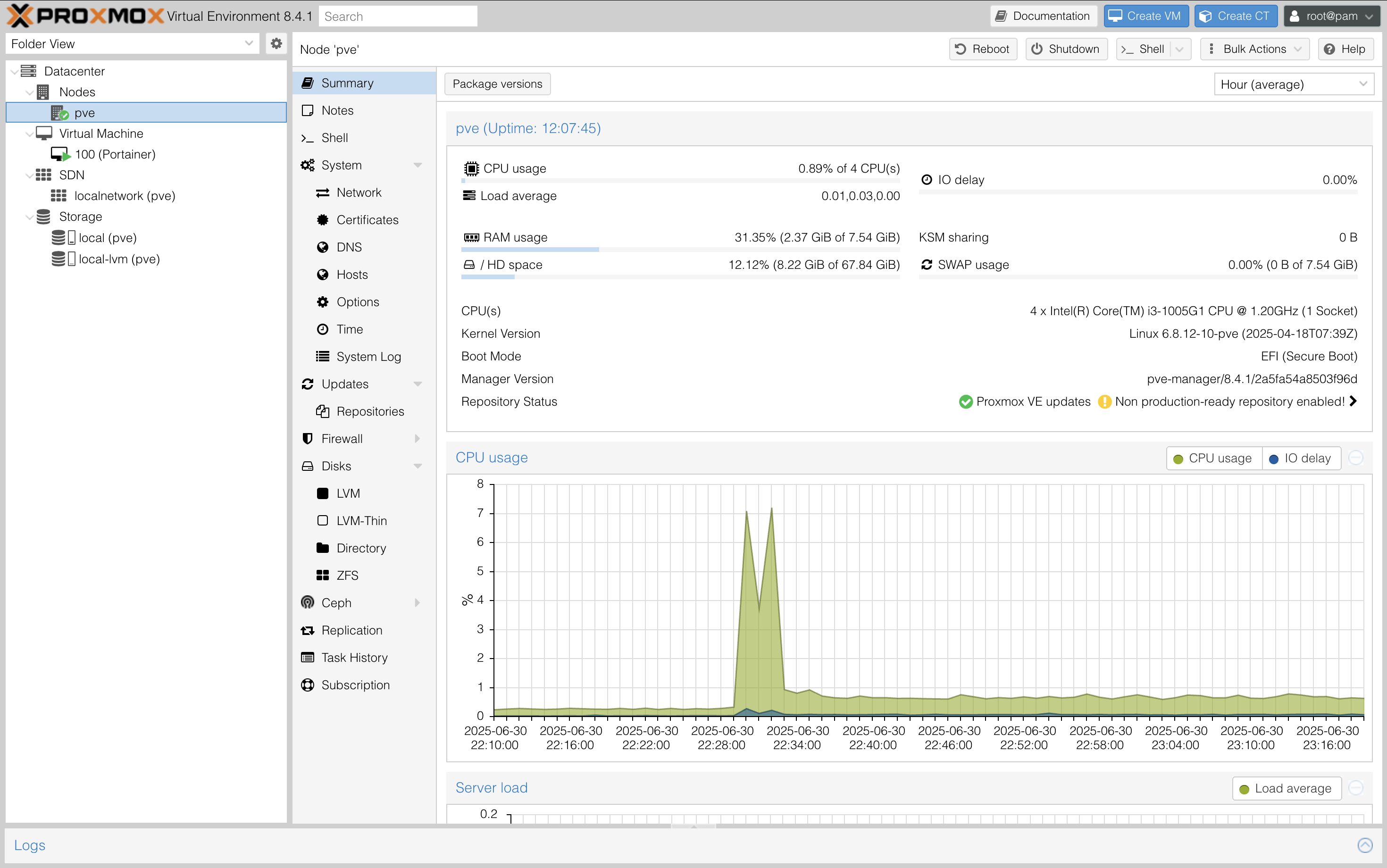Click into the top Search field

(397, 16)
